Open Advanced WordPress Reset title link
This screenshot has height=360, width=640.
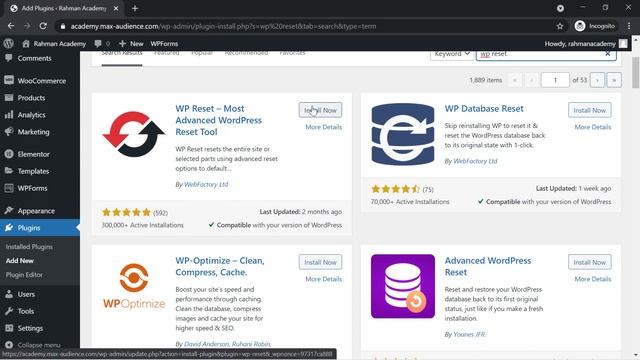point(488,267)
